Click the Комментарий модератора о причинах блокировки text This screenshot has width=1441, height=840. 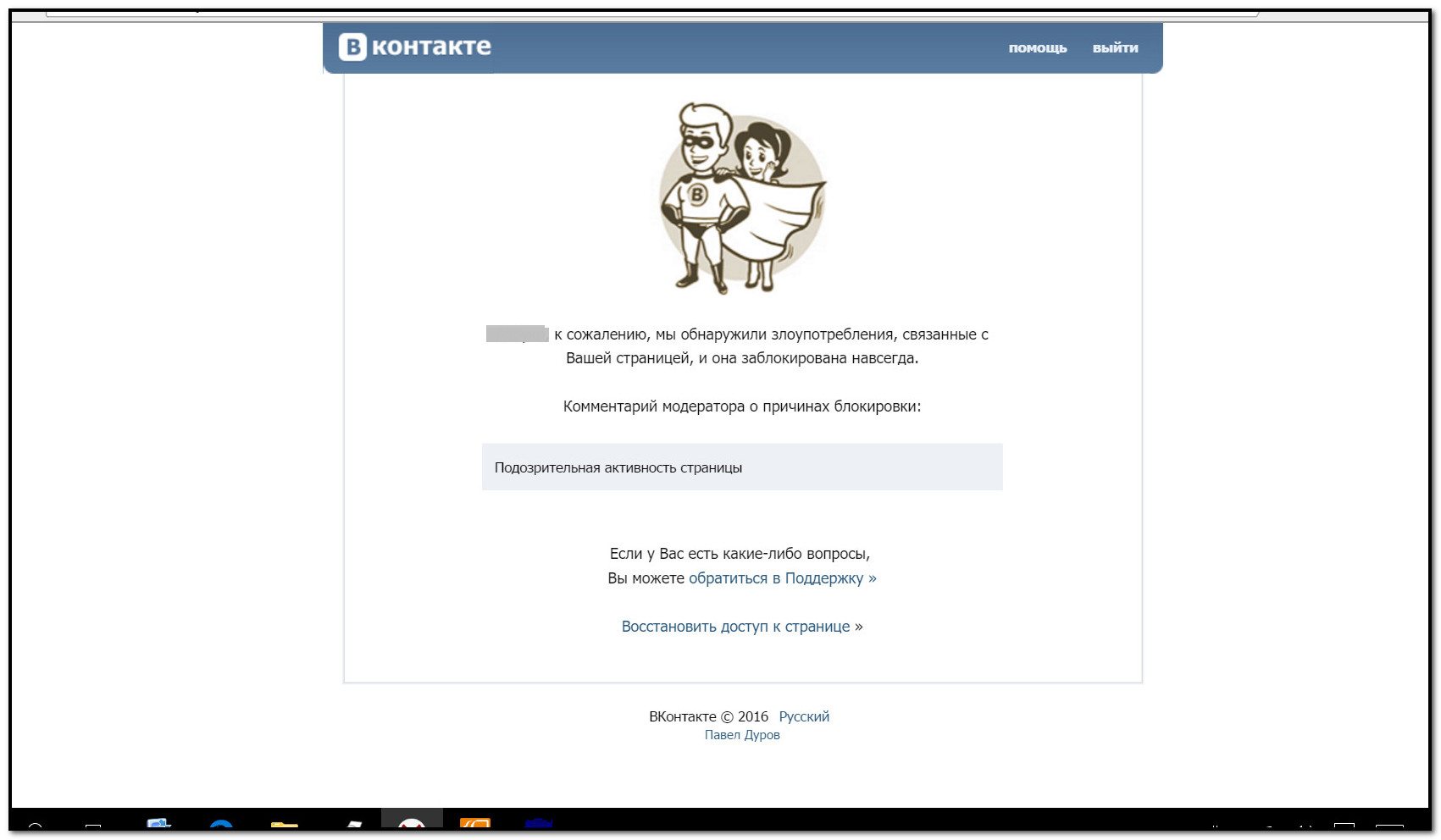point(742,406)
